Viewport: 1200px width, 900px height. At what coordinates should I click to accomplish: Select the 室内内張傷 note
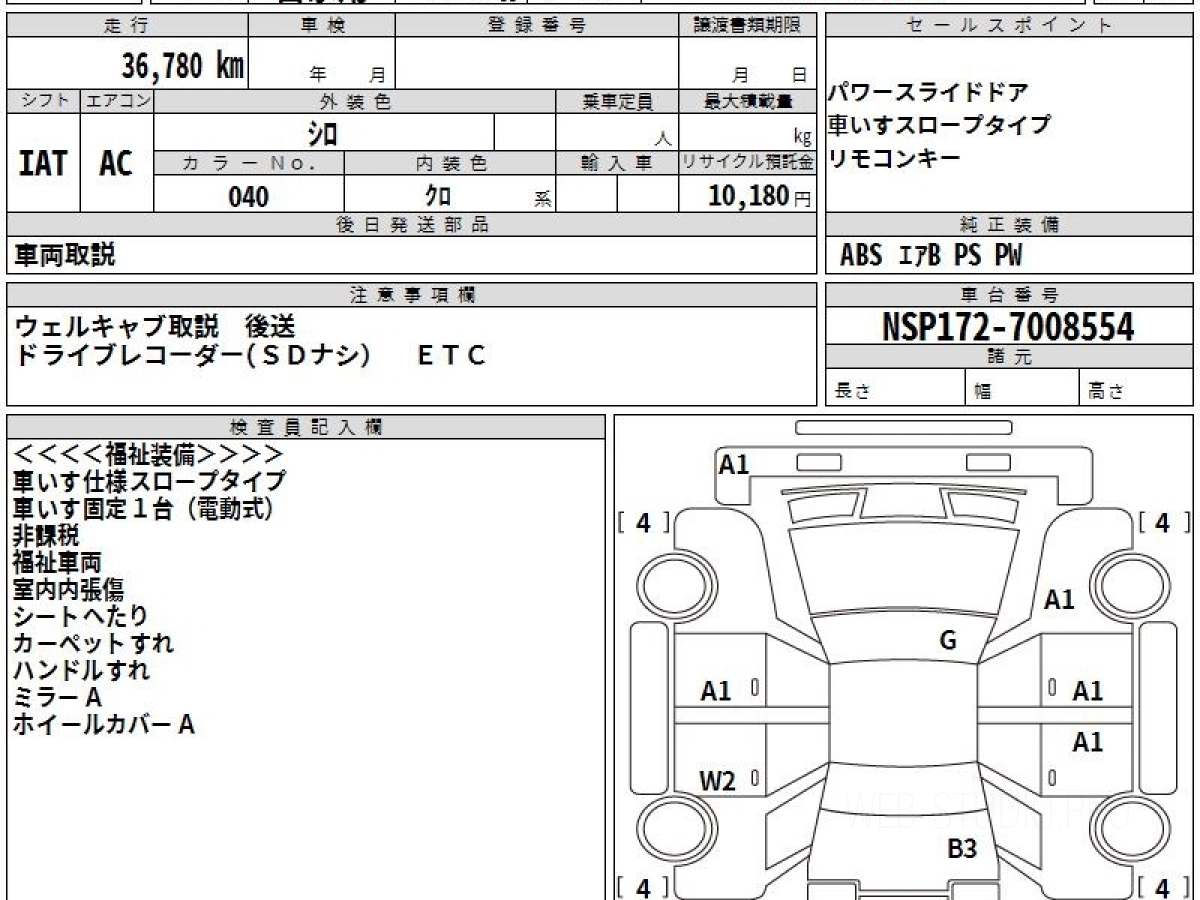(x=68, y=590)
